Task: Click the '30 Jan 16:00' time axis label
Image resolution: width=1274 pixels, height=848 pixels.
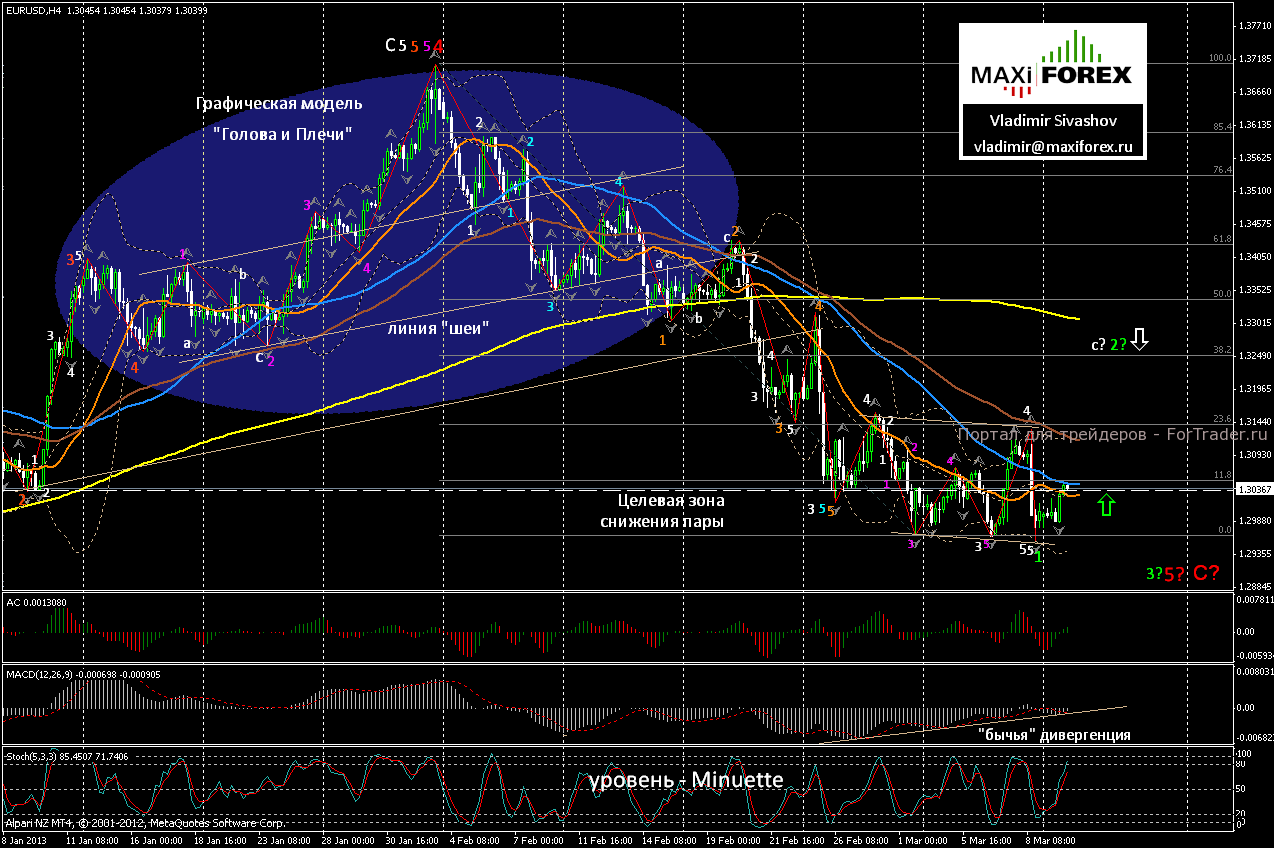Action: (412, 841)
